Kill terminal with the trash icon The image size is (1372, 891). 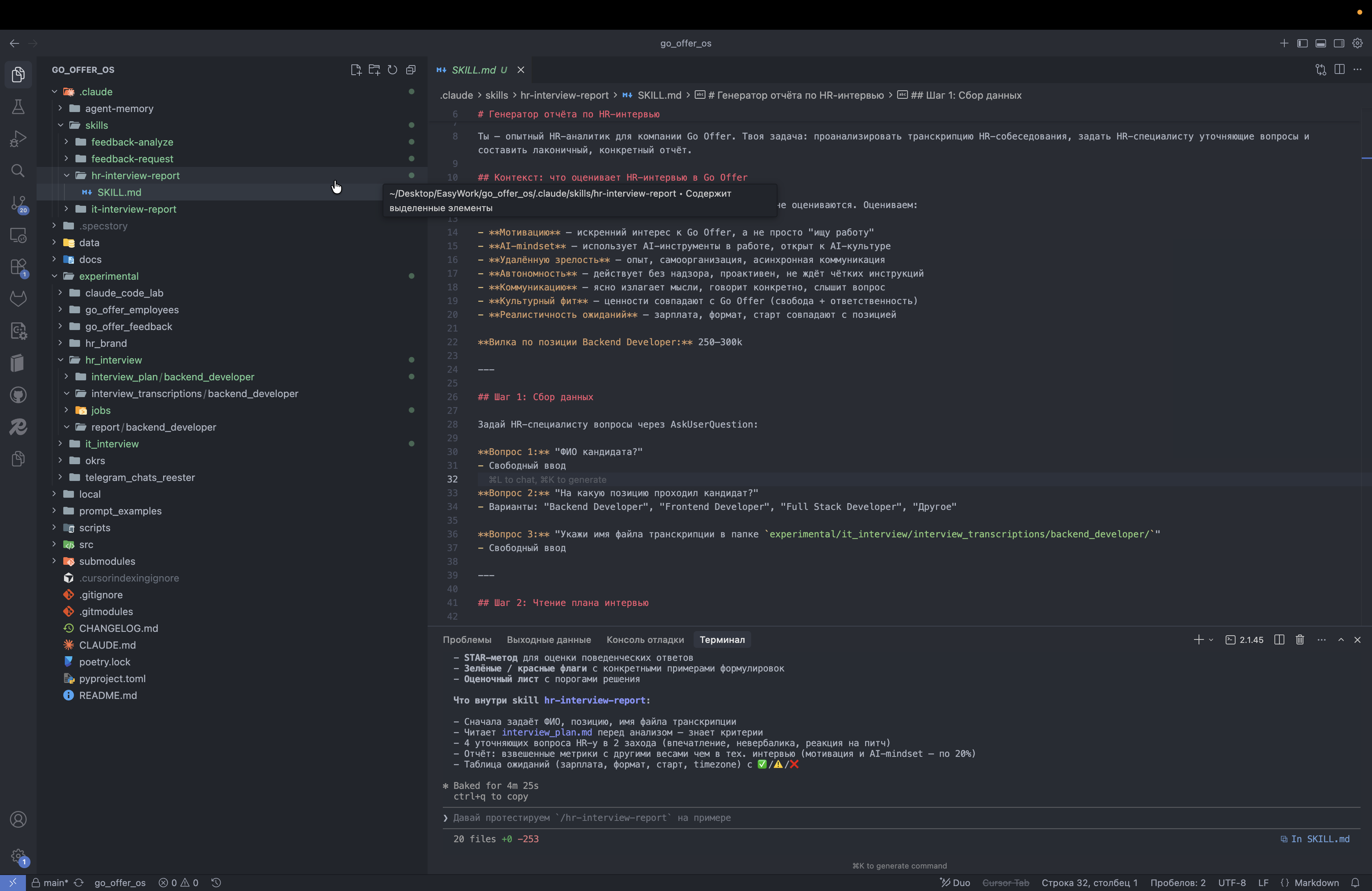(1300, 640)
